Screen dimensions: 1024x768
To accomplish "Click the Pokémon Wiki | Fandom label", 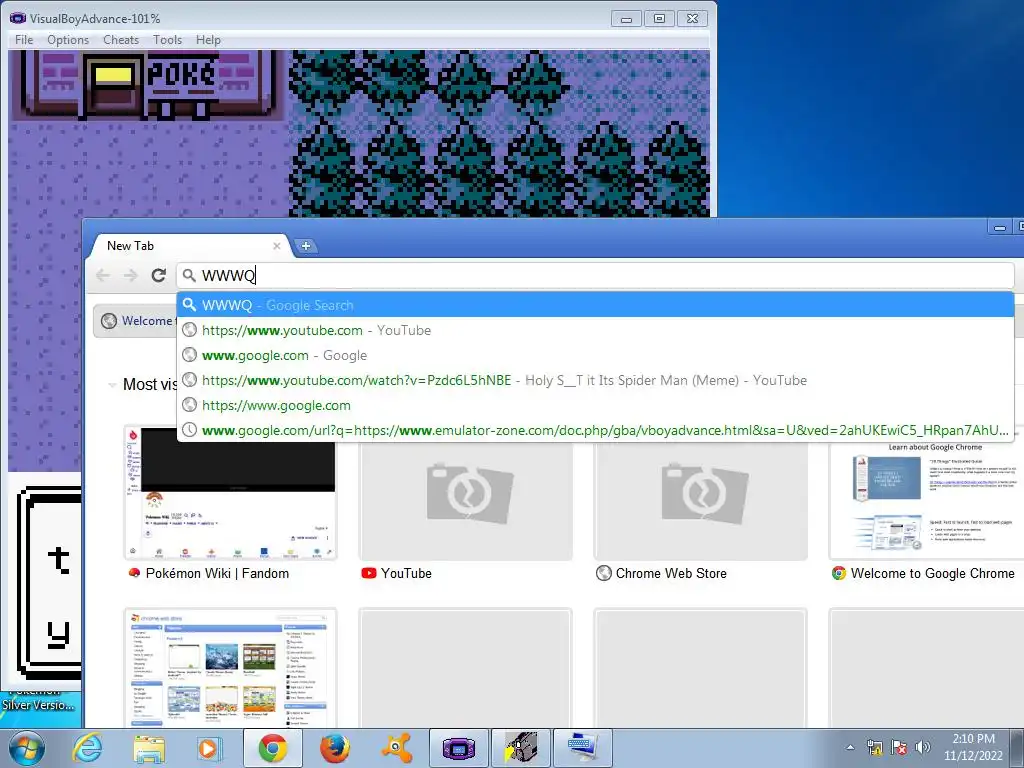I will pyautogui.click(x=217, y=573).
